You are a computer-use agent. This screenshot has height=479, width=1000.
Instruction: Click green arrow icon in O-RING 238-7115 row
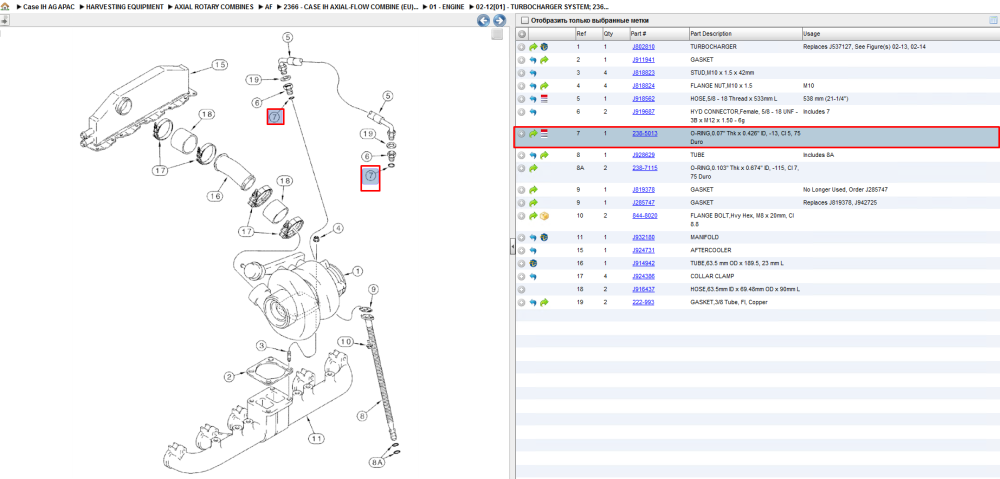(533, 168)
